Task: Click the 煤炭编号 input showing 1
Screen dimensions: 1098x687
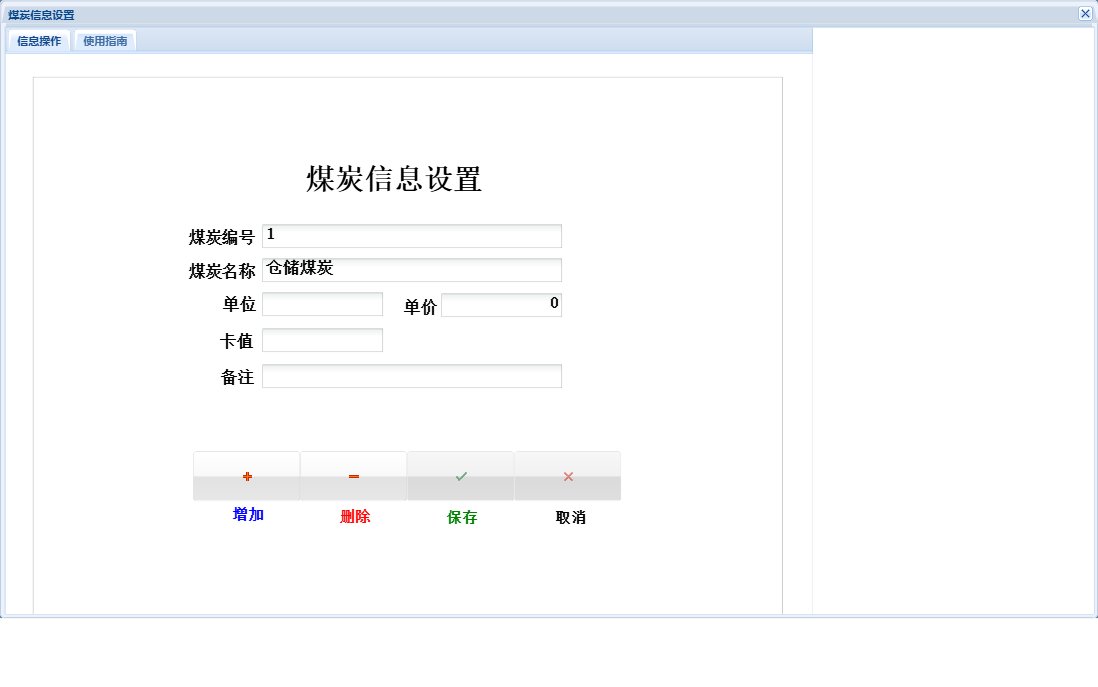Action: [x=411, y=235]
